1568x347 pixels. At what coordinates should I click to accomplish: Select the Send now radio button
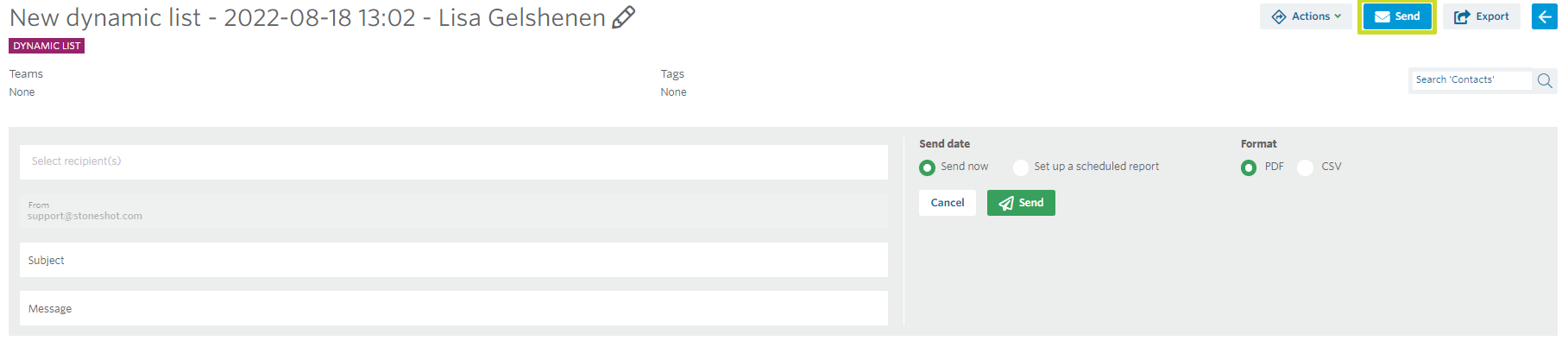[x=927, y=167]
